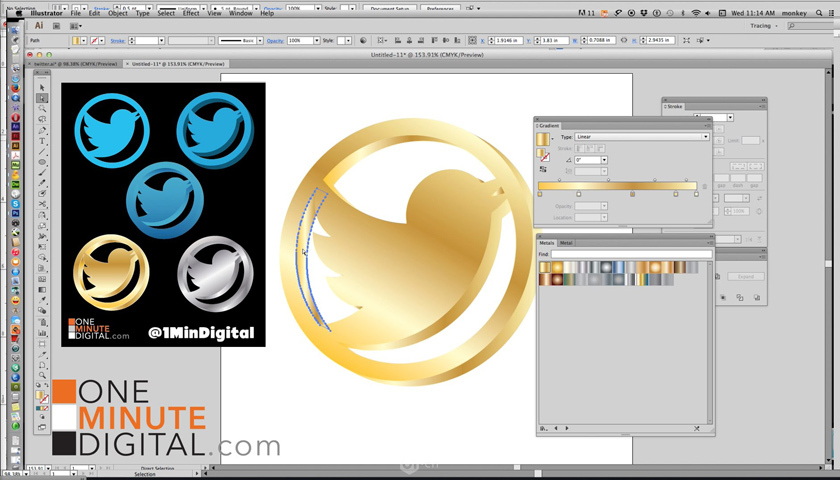This screenshot has width=840, height=480.
Task: Click the reverse gradient icon
Action: (x=544, y=170)
